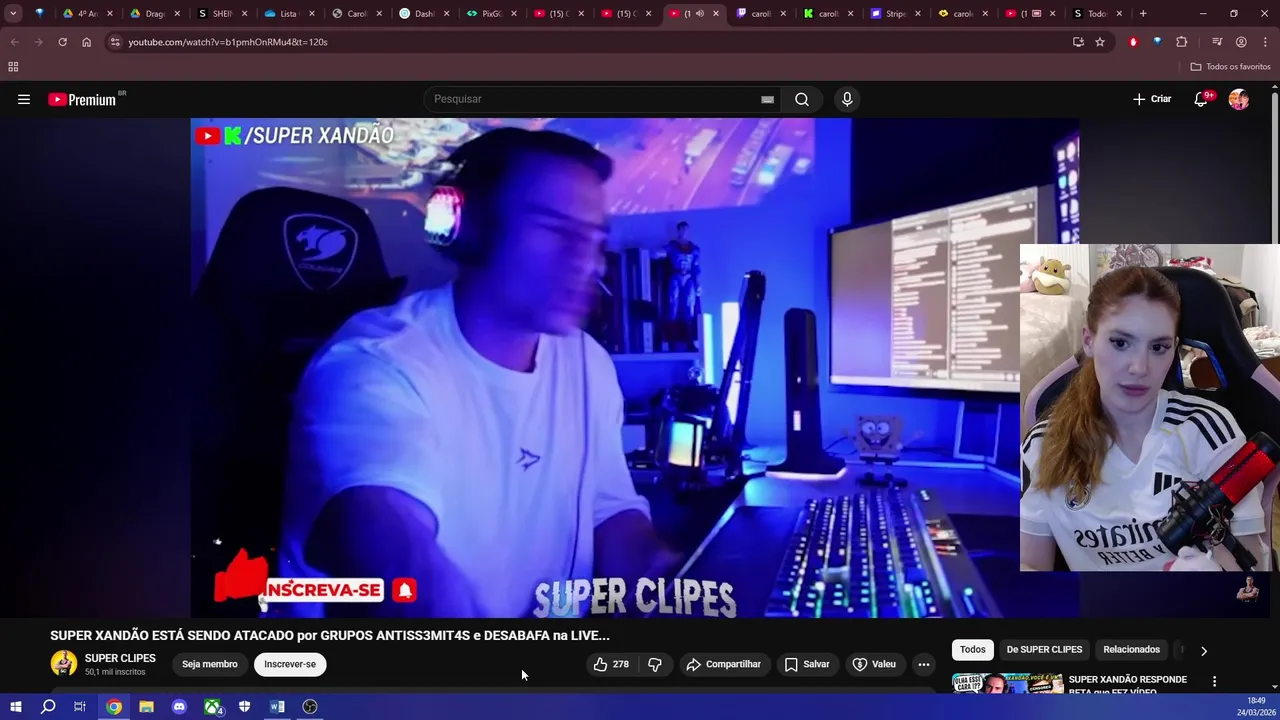Open Chrome profile icon

[1241, 42]
